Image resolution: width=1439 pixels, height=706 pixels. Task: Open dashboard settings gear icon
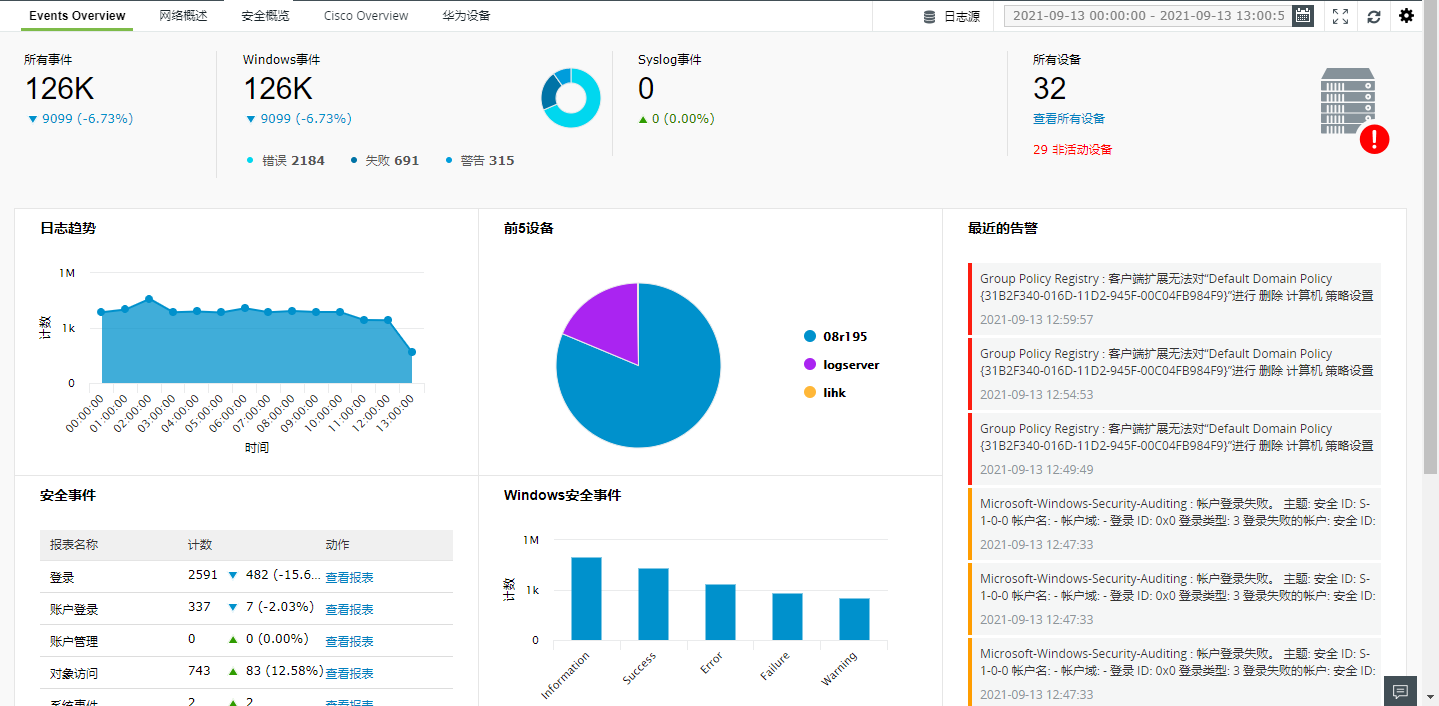(x=1407, y=16)
